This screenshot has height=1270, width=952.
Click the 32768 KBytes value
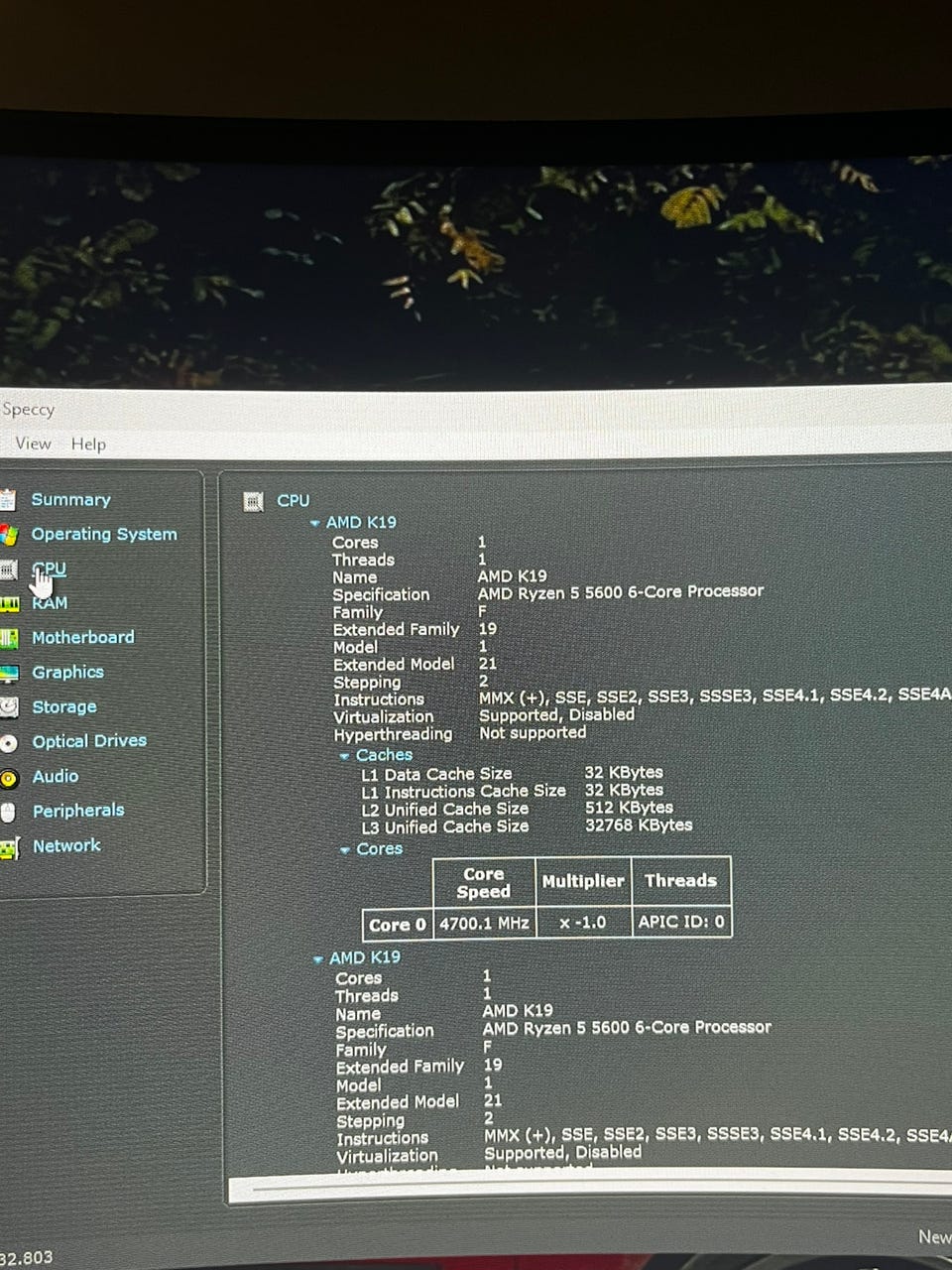tap(639, 825)
